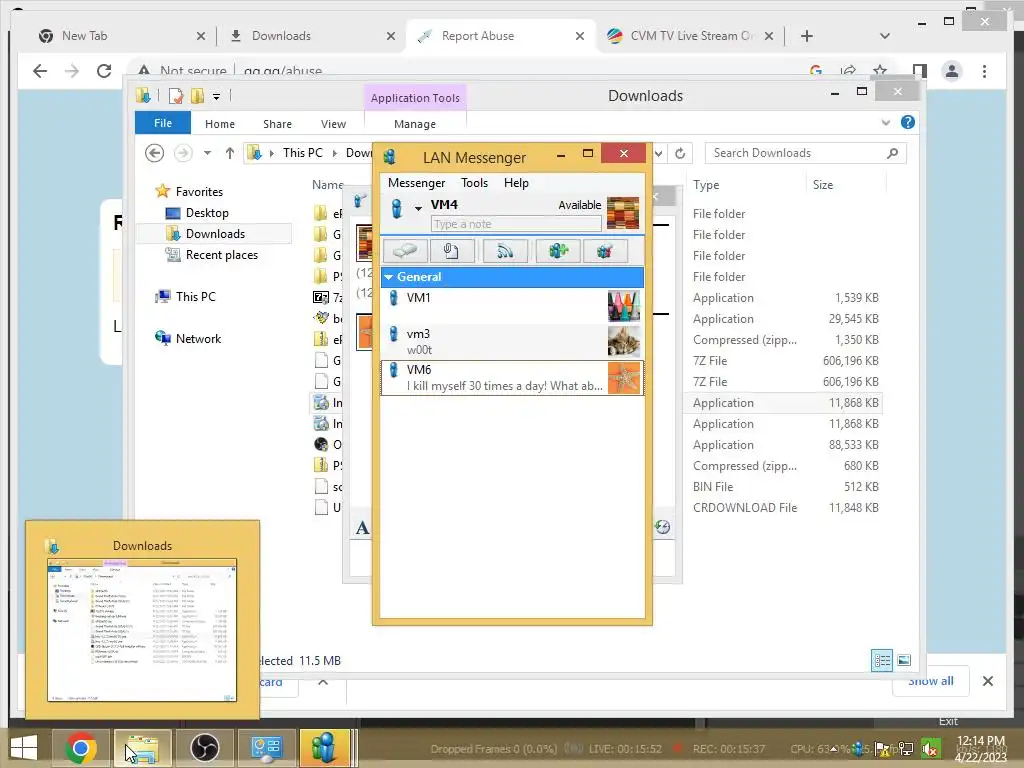Expand the Explorer ribbon chevron
Image resolution: width=1024 pixels, height=768 pixels.
click(886, 122)
